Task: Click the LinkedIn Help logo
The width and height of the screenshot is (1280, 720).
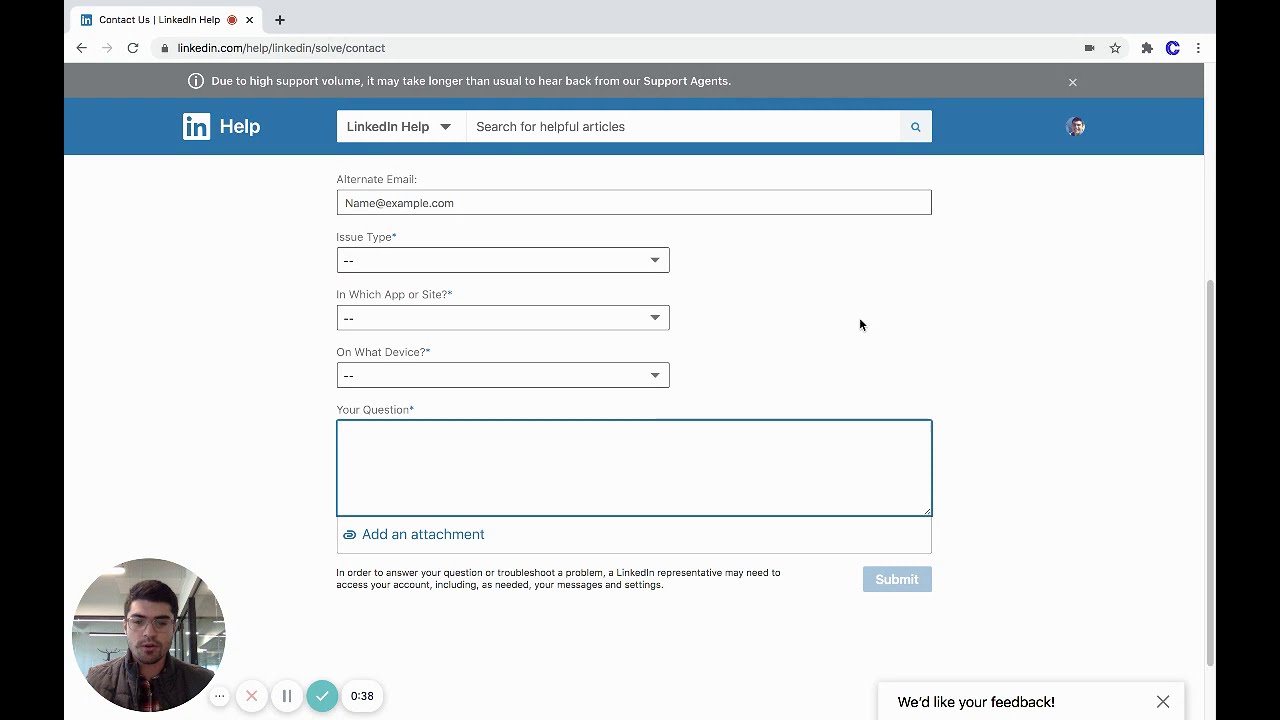Action: point(221,126)
